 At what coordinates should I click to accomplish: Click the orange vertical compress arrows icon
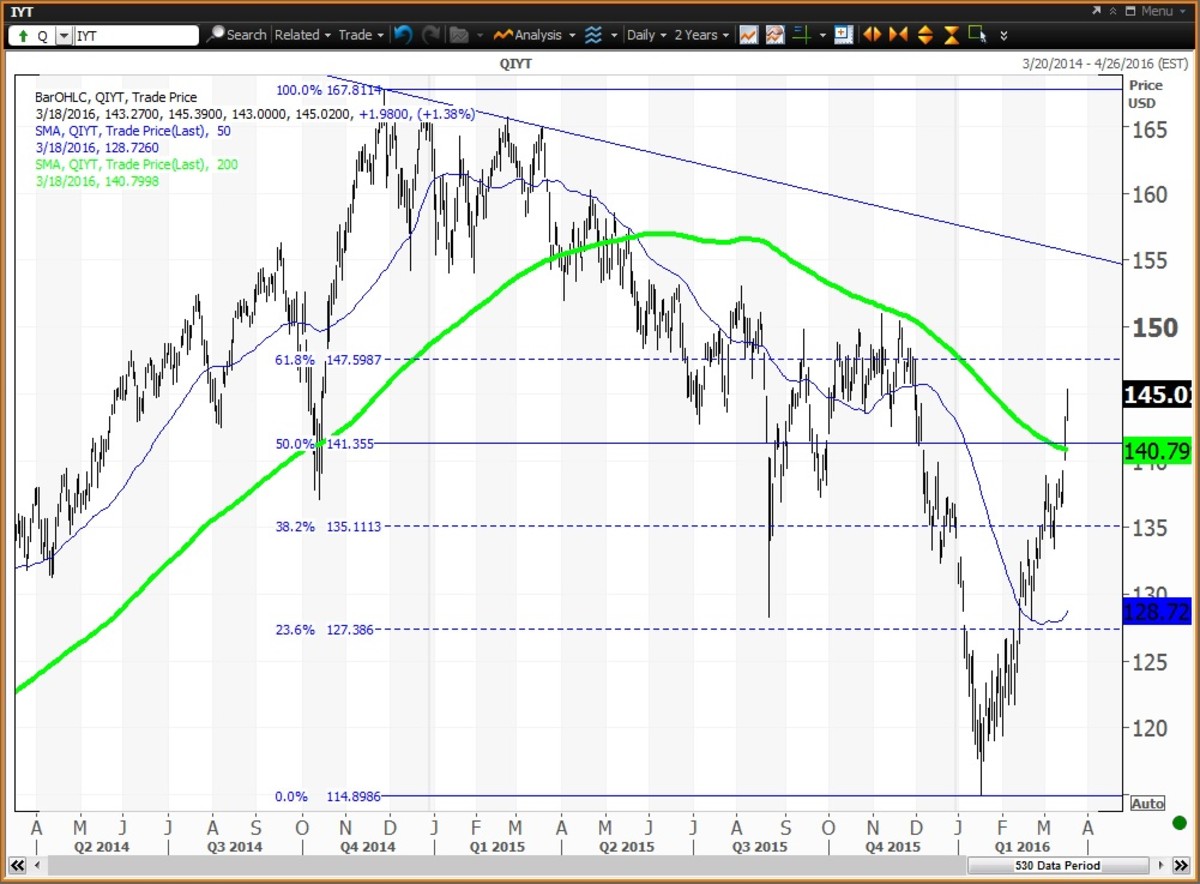coord(951,35)
